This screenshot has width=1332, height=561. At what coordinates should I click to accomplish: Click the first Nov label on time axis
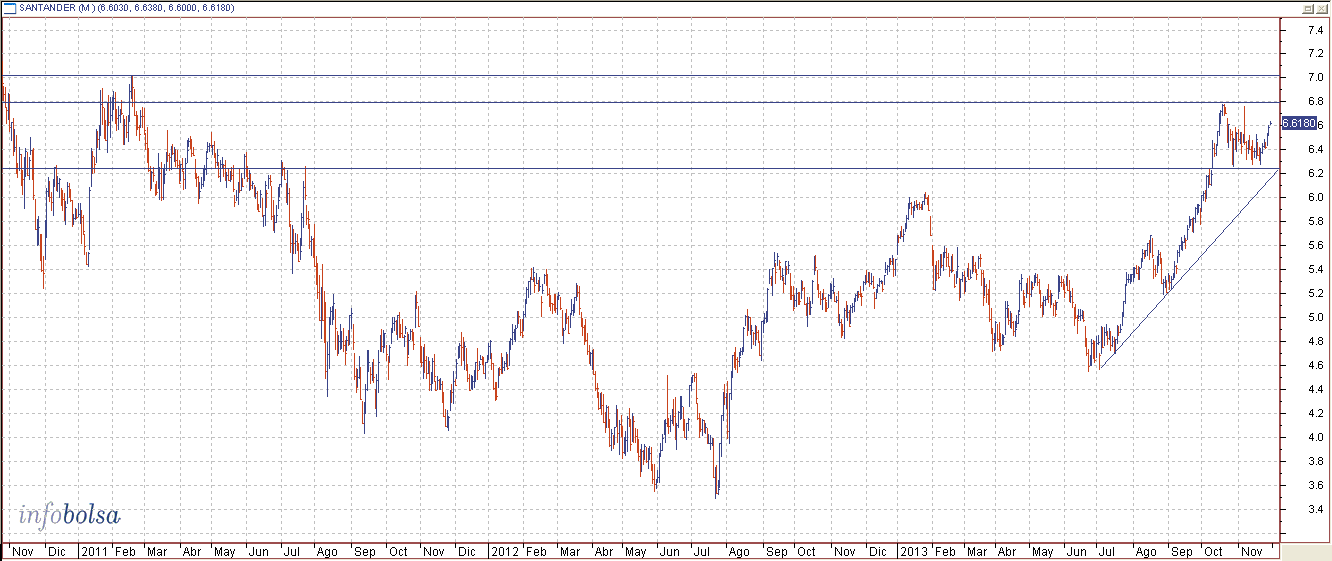click(x=22, y=551)
